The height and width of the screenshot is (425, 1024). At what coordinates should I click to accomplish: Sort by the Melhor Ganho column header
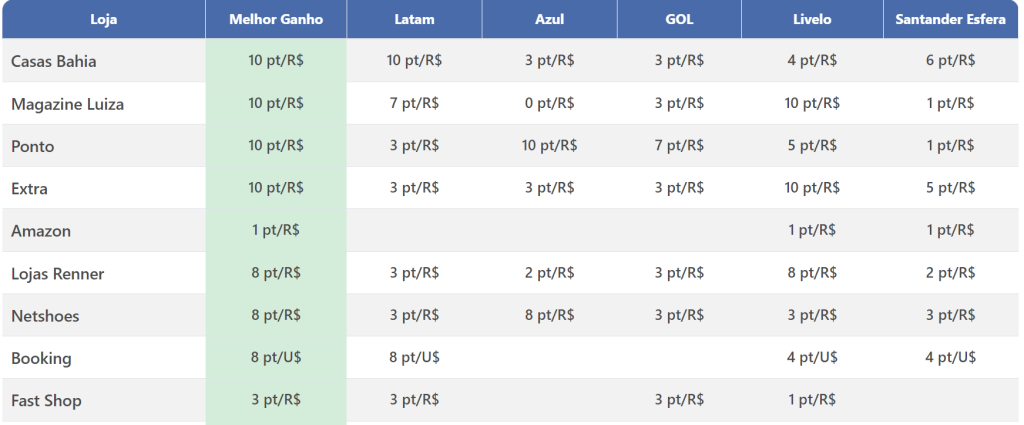[276, 19]
